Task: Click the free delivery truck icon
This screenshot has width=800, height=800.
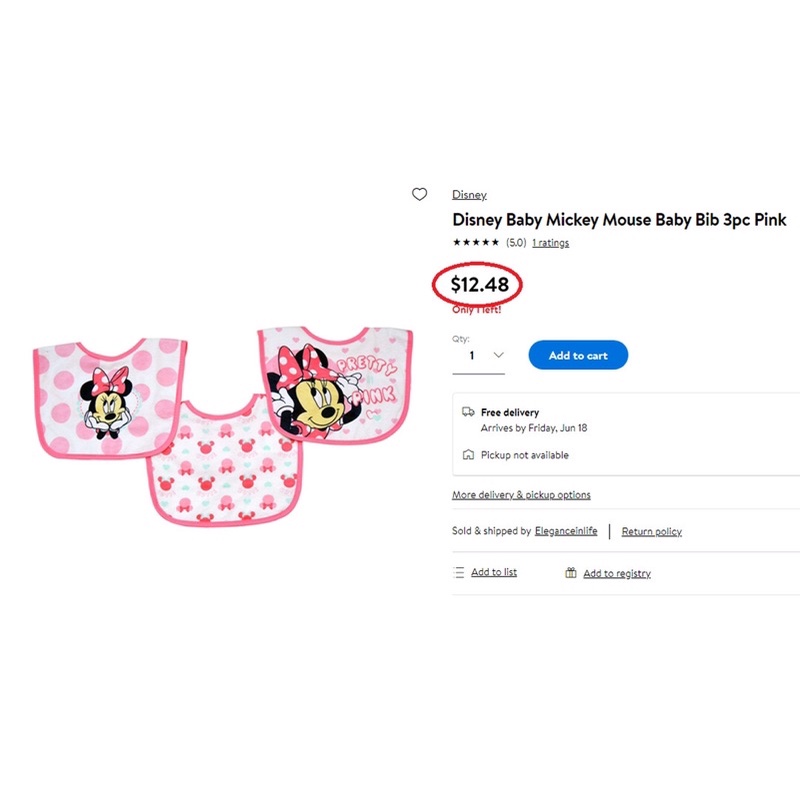Action: pos(467,412)
